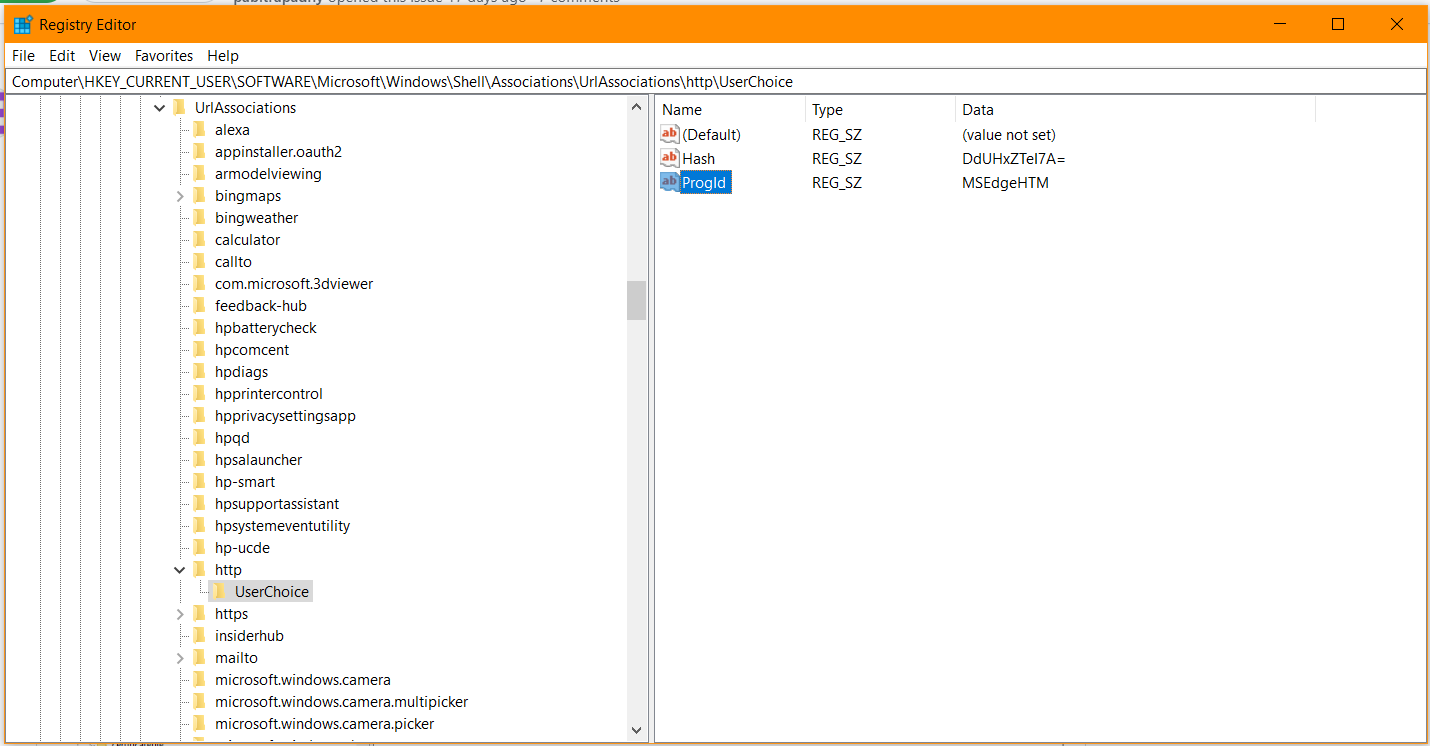Expand the mailto key

[180, 657]
